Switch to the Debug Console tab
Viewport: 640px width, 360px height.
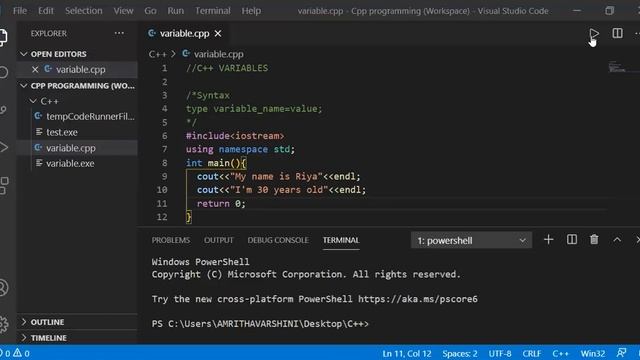click(278, 240)
